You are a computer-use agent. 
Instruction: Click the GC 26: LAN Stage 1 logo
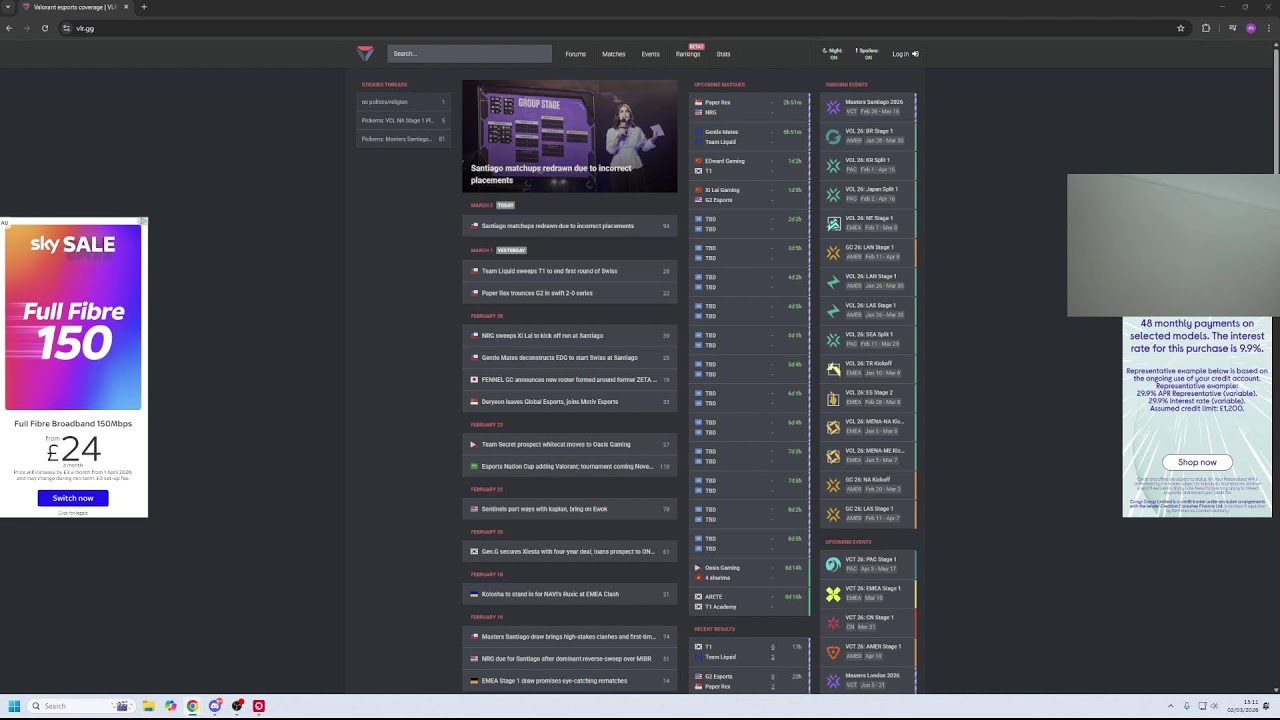point(833,252)
